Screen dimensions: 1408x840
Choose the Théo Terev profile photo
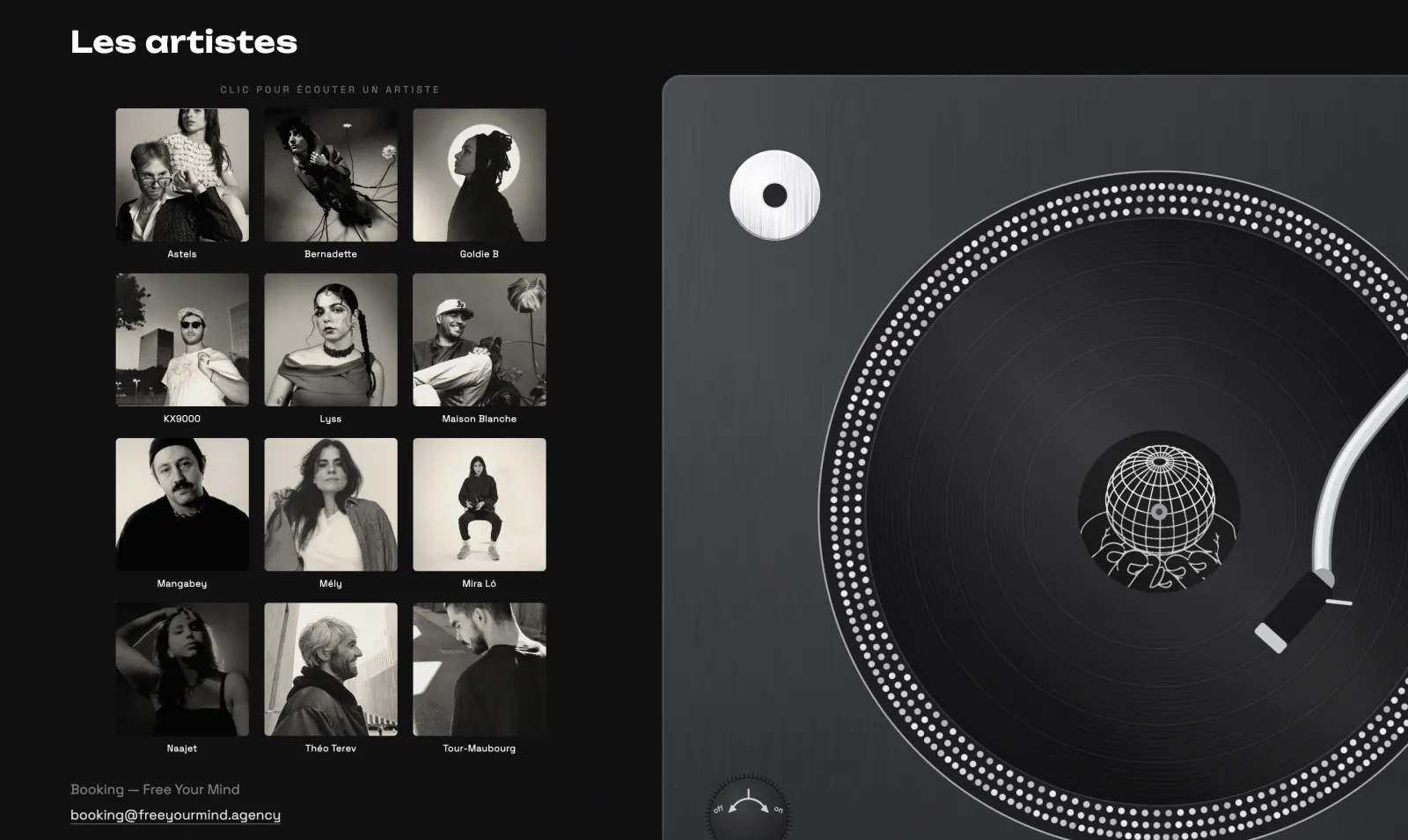tap(331, 669)
